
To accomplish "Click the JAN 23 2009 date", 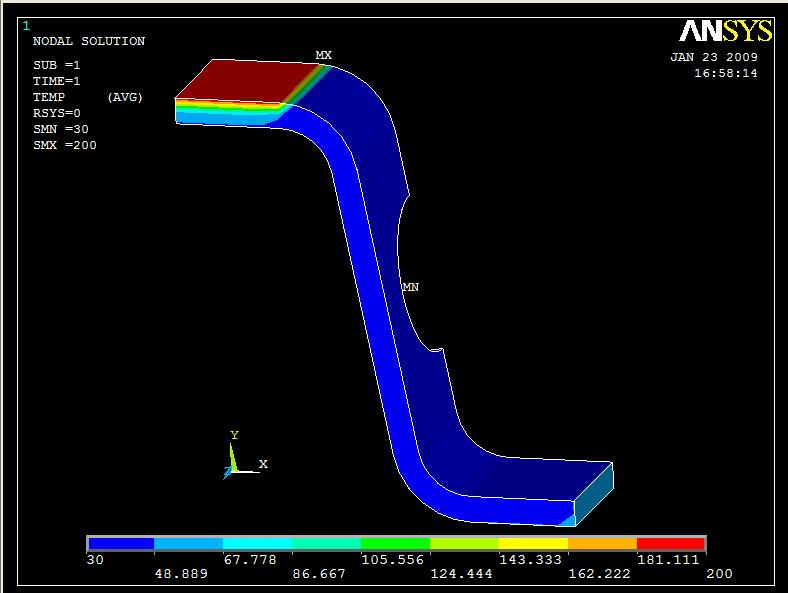I will click(x=714, y=57).
